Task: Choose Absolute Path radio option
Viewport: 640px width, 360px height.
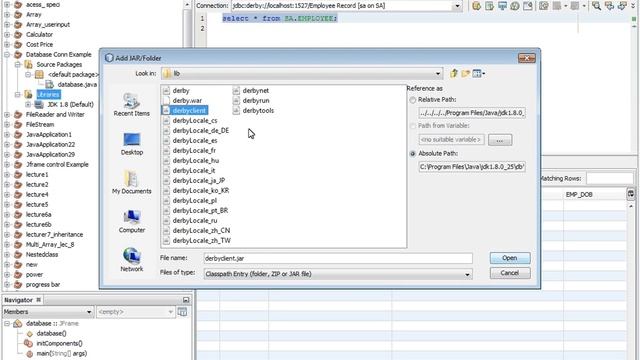Action: (413, 153)
